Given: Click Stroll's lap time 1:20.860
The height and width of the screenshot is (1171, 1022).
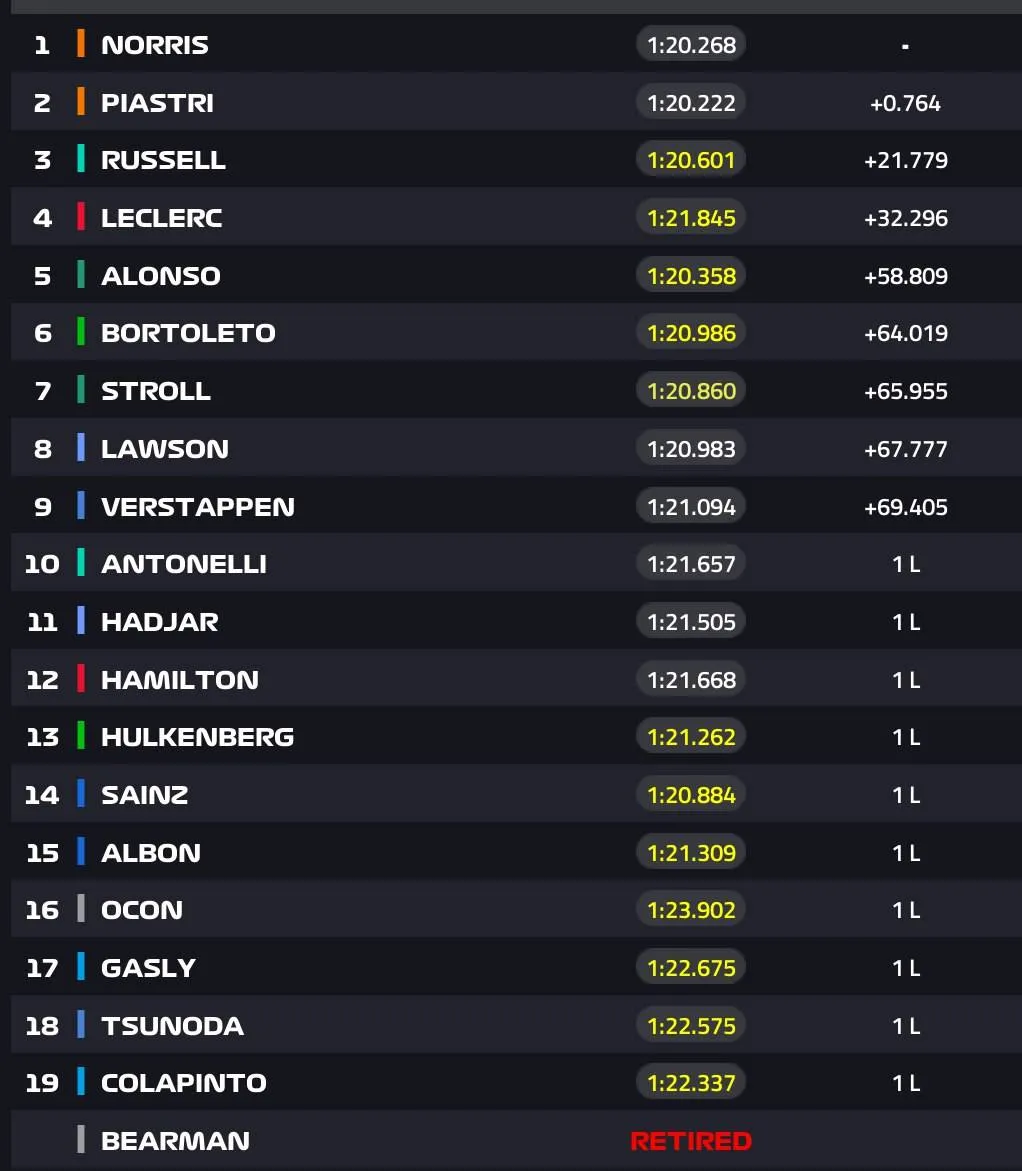Looking at the screenshot, I should click(x=691, y=391).
